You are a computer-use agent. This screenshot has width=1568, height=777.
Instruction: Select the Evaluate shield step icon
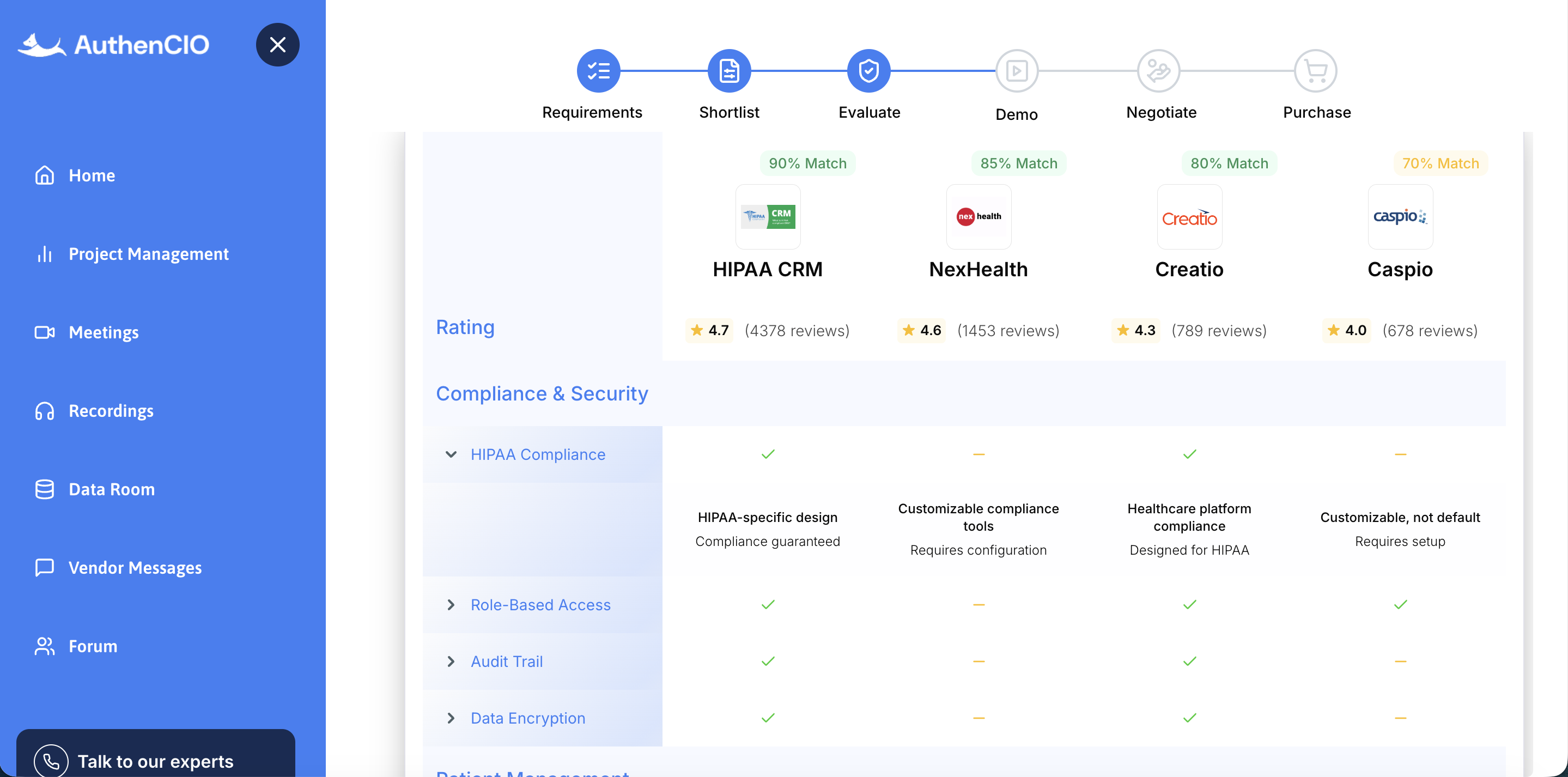pos(868,71)
